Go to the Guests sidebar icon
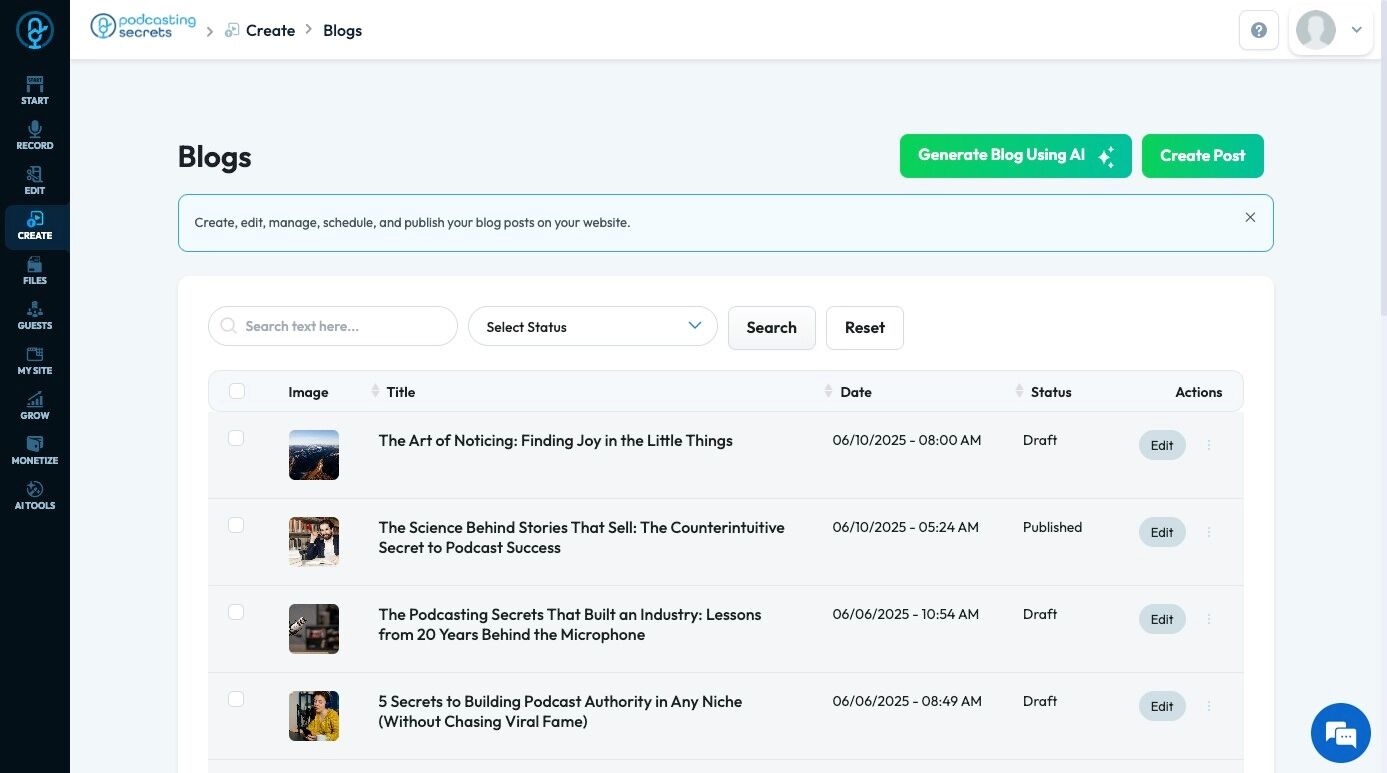The height and width of the screenshot is (773, 1387). (34, 315)
